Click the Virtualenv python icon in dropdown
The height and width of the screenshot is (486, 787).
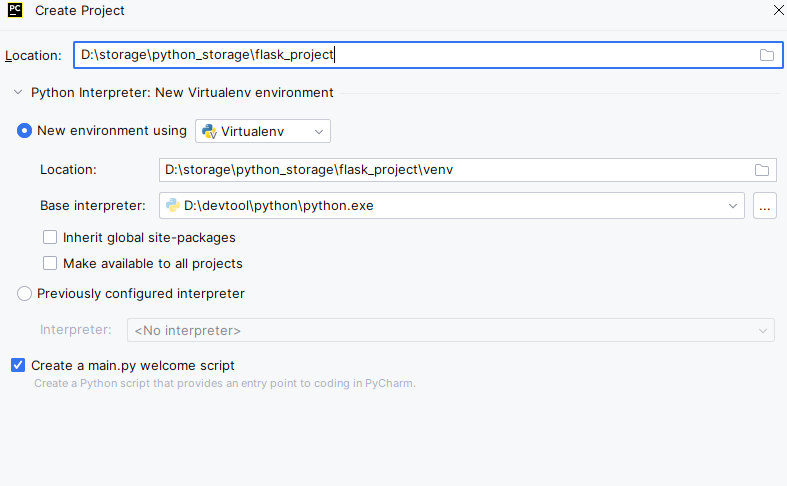(209, 131)
